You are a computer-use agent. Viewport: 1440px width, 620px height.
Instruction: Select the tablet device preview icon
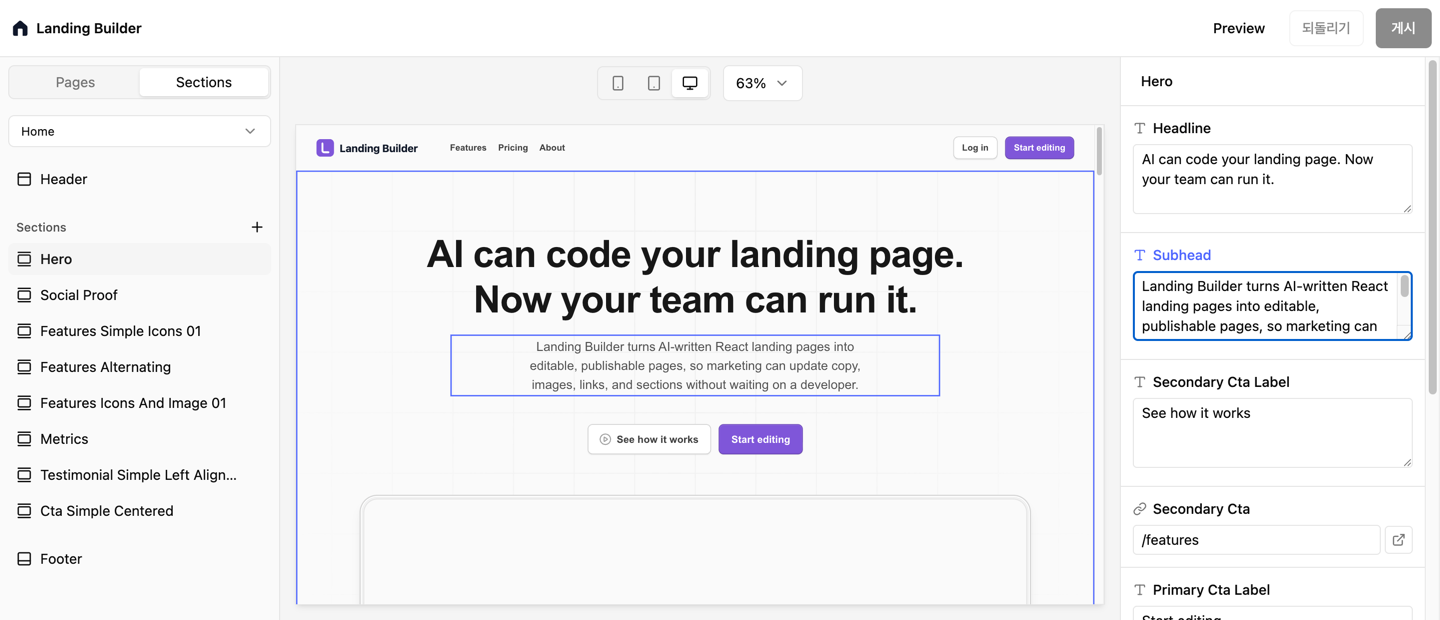pyautogui.click(x=654, y=83)
